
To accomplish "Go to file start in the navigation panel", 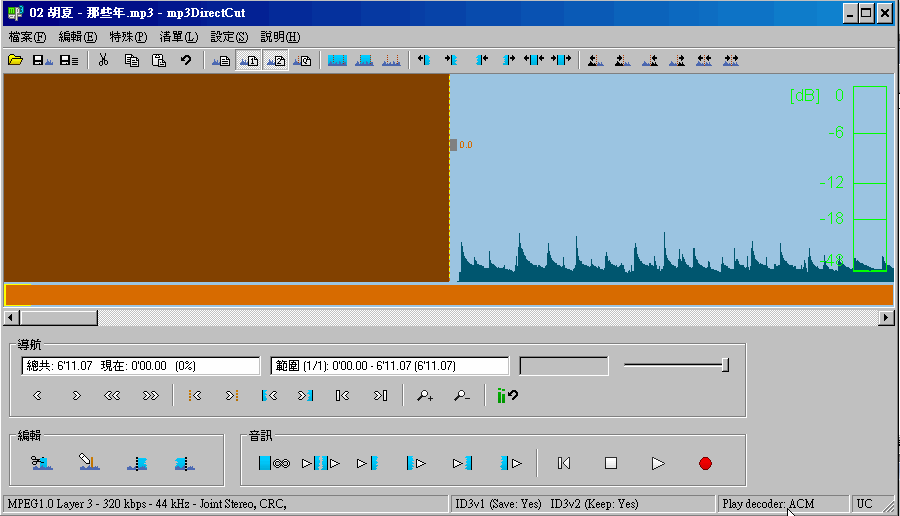I will pos(342,395).
